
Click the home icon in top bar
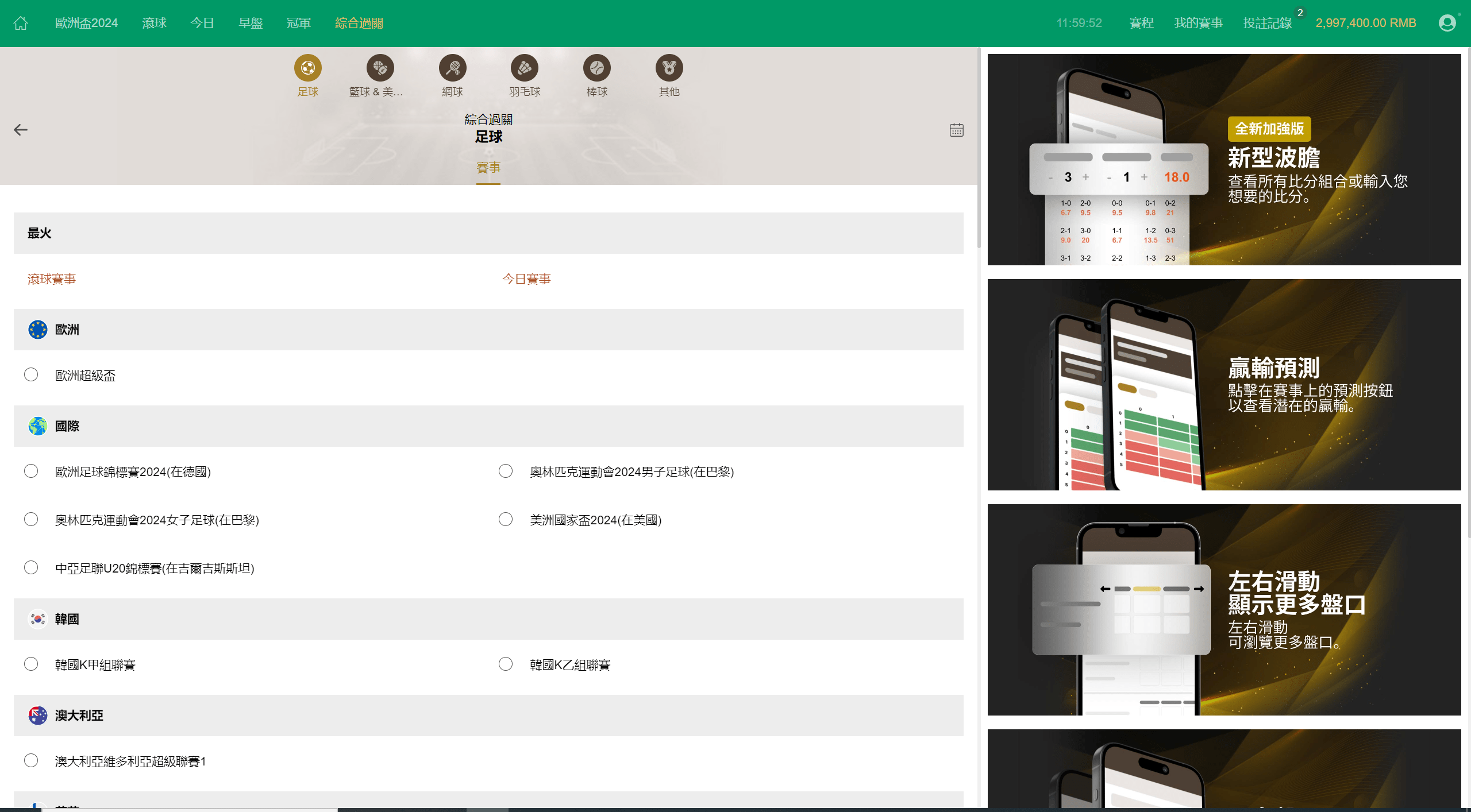point(21,23)
